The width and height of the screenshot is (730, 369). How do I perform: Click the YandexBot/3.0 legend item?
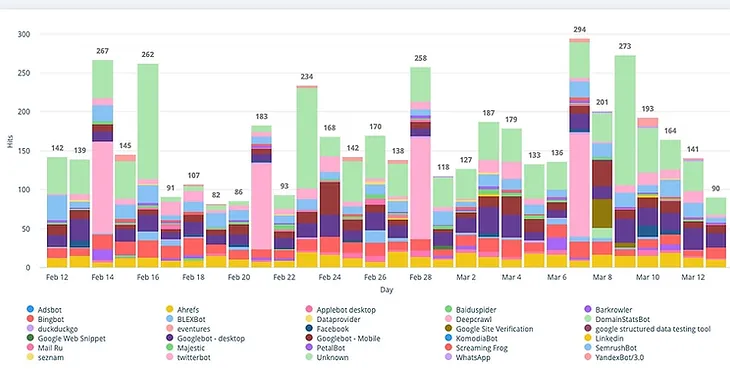[615, 357]
